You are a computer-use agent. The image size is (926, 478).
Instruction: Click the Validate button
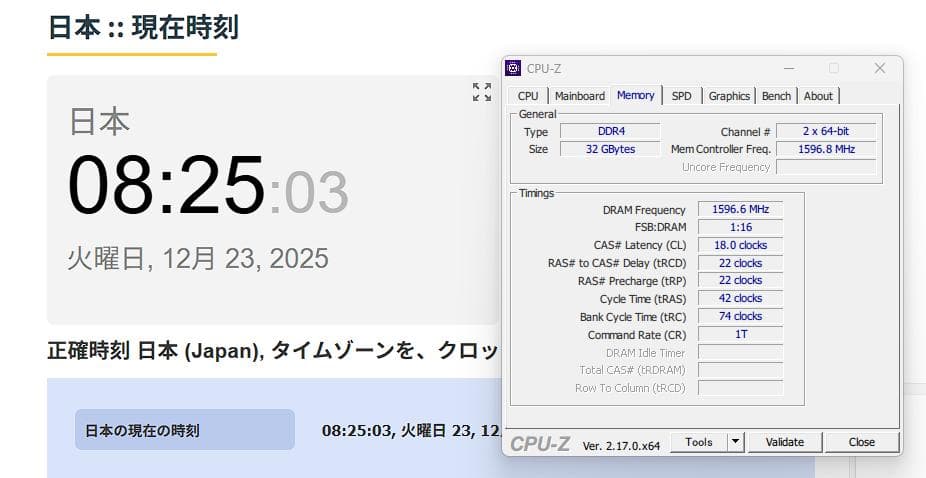click(785, 442)
